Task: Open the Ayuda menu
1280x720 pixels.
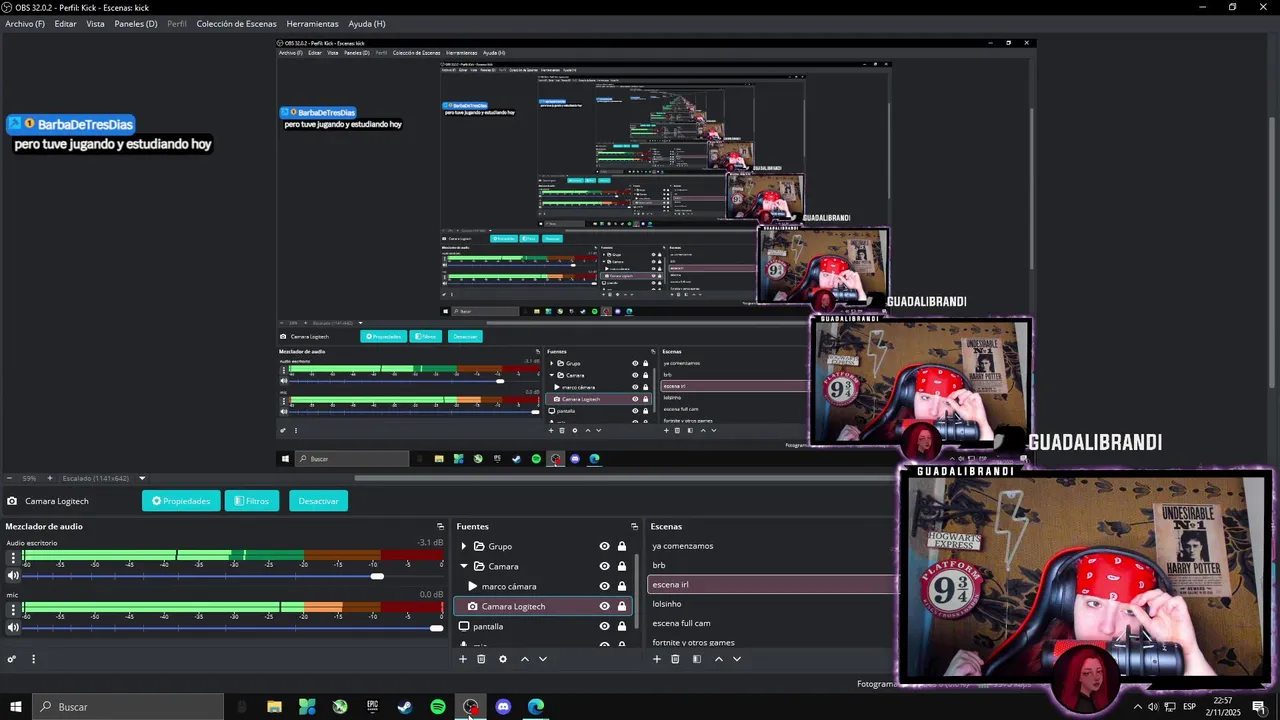Action: pyautogui.click(x=367, y=24)
